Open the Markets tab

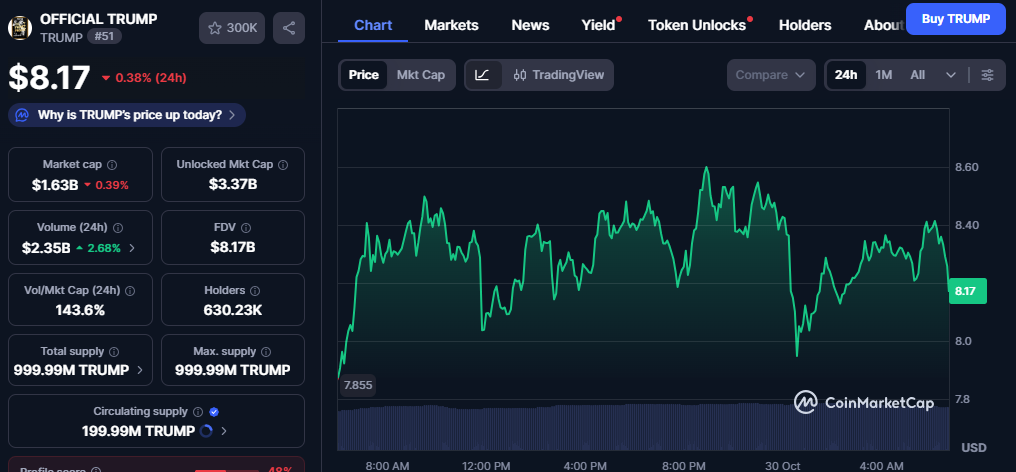[x=451, y=25]
